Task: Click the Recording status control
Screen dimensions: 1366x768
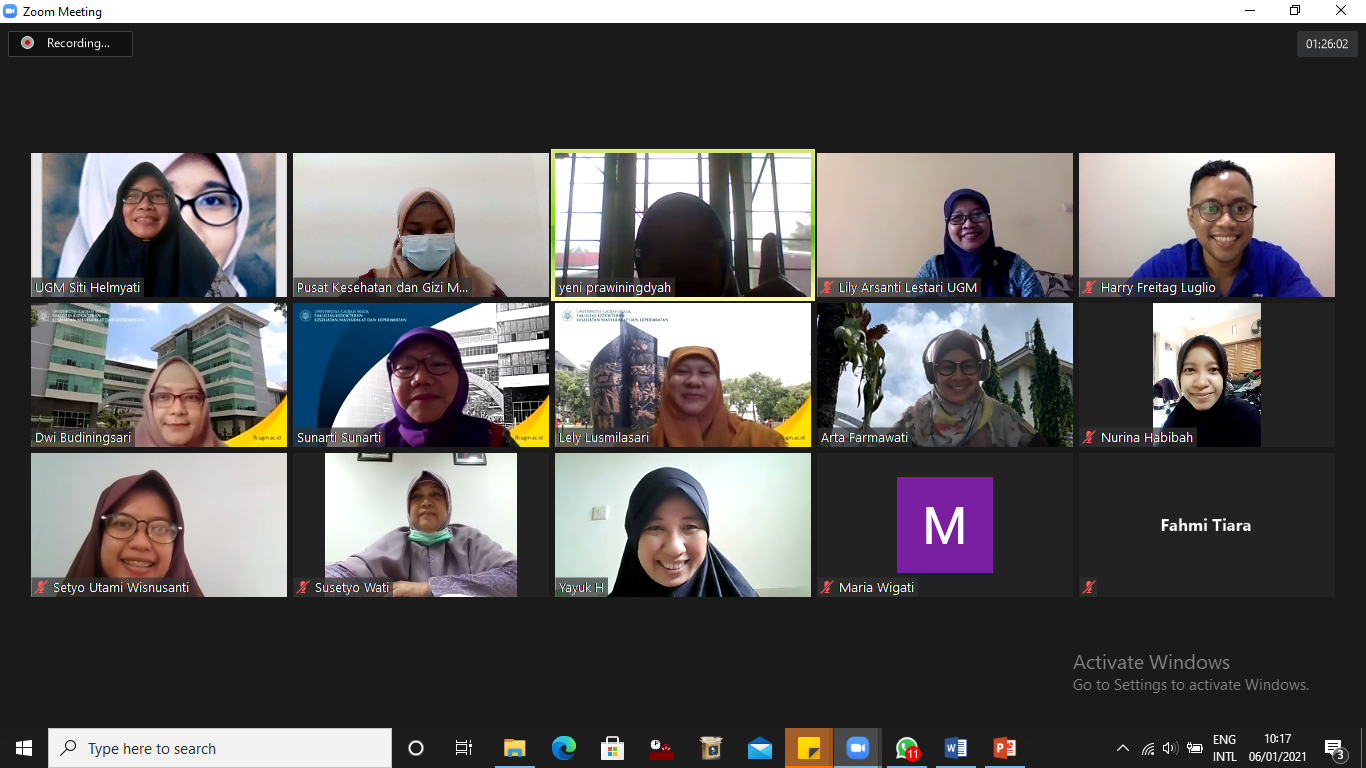Action: pyautogui.click(x=70, y=43)
